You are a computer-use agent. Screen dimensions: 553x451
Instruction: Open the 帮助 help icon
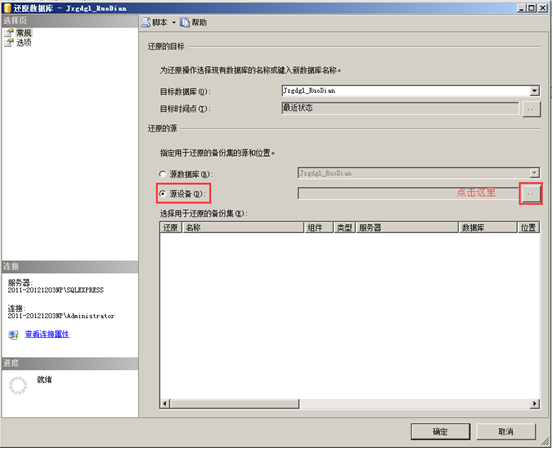coord(184,23)
